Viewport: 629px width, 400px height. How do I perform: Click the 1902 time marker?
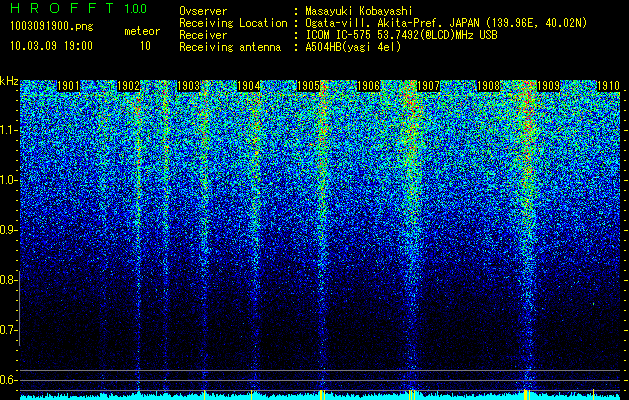coord(128,86)
